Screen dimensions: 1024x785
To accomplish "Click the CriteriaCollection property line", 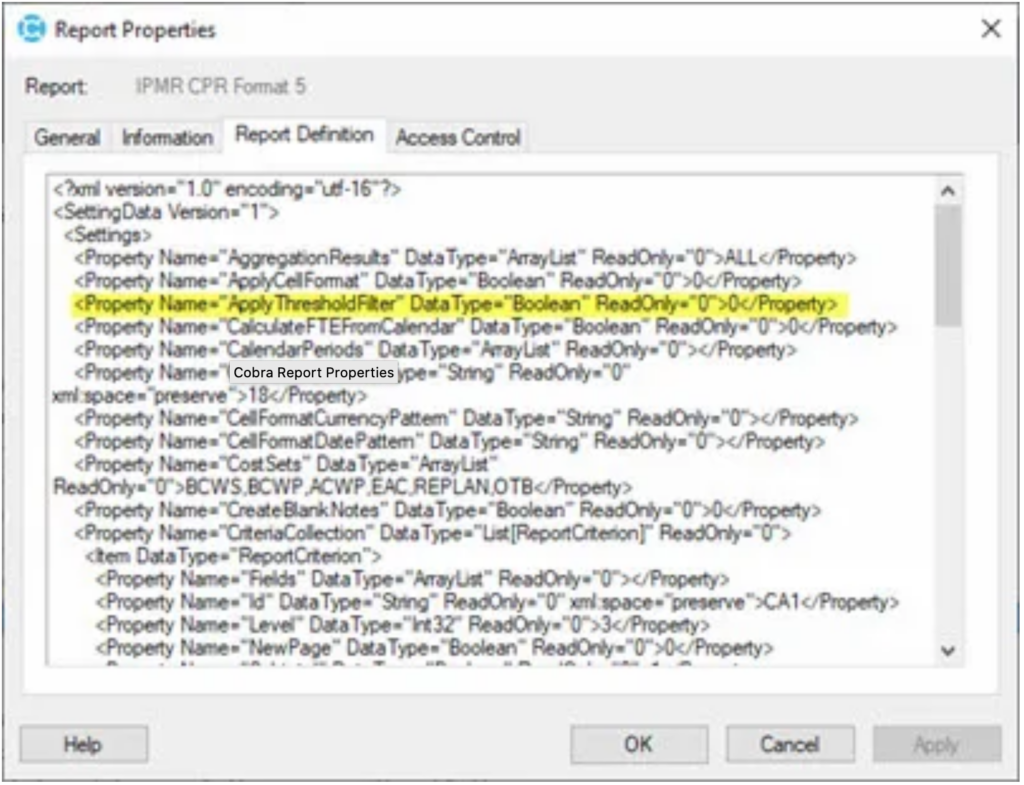I will tap(432, 534).
